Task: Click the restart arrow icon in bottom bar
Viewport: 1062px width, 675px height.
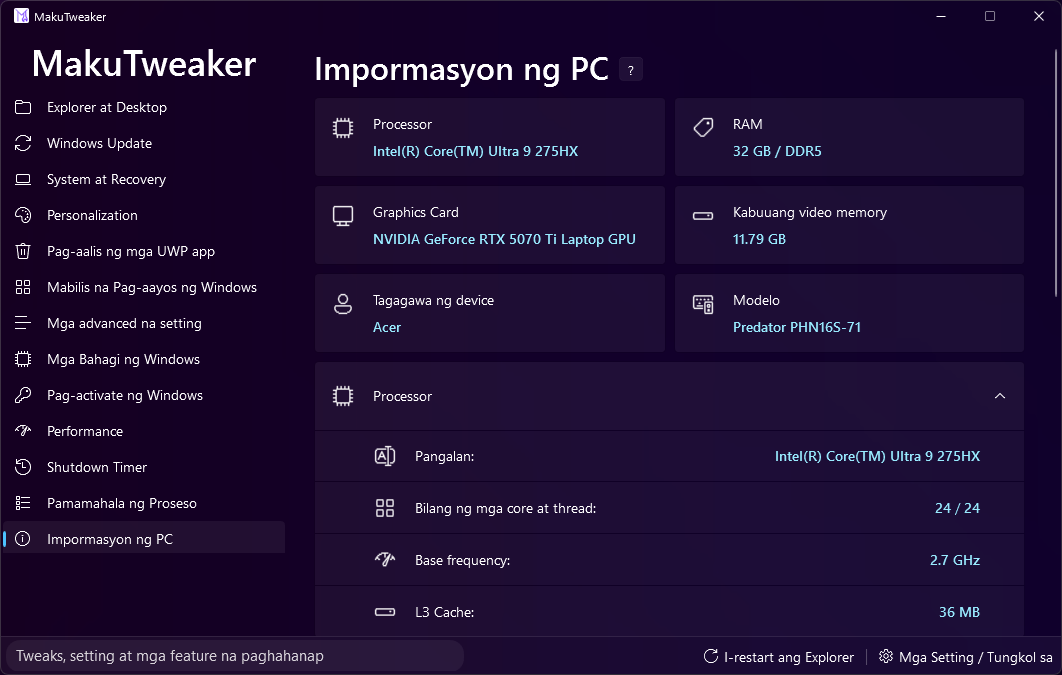Action: (710, 656)
